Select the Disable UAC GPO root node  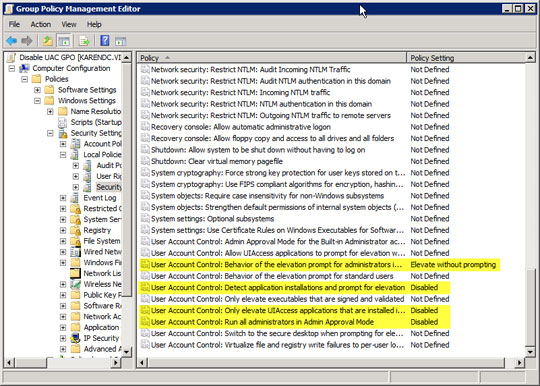click(70, 58)
